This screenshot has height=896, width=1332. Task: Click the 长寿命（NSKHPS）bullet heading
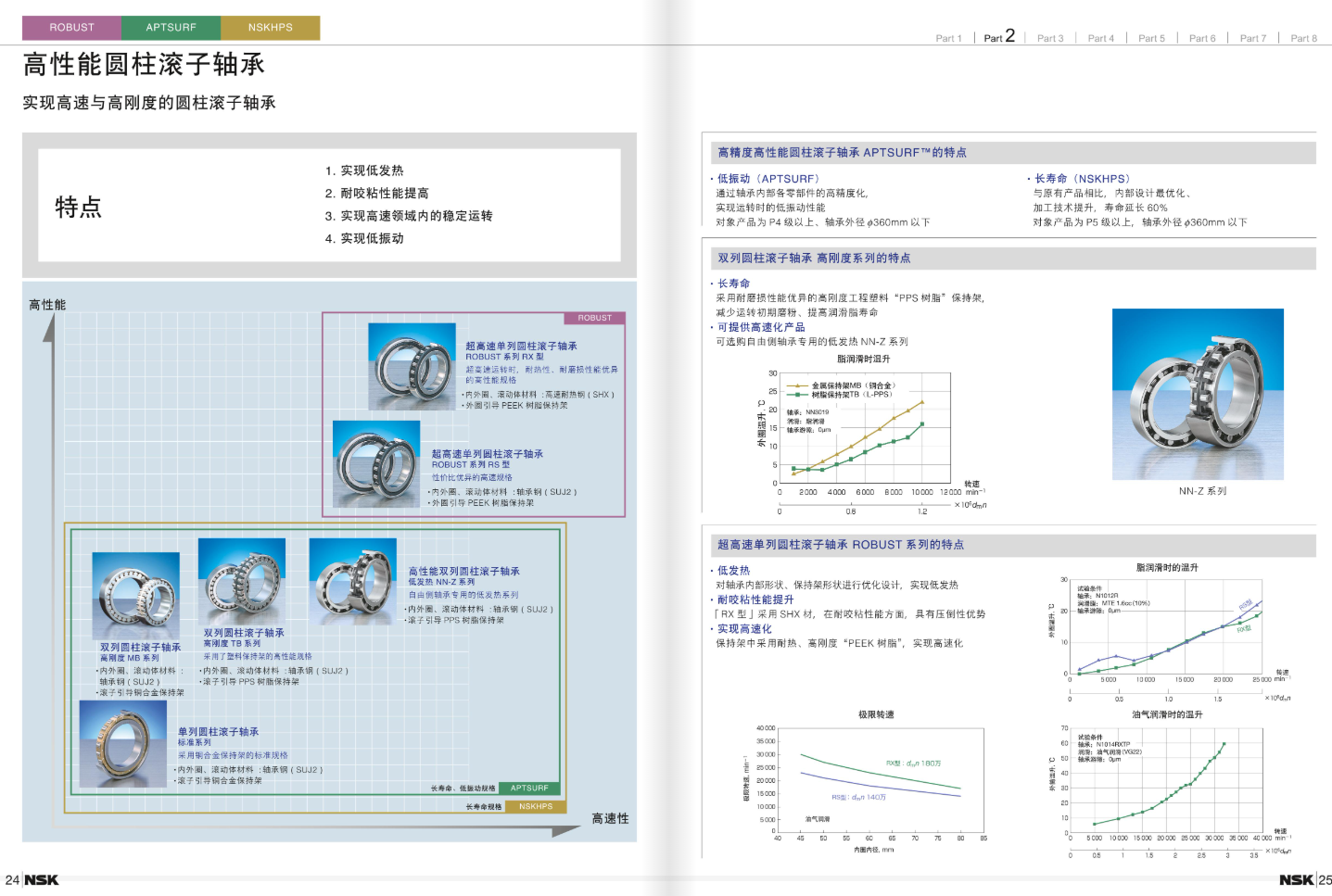(x=1083, y=179)
